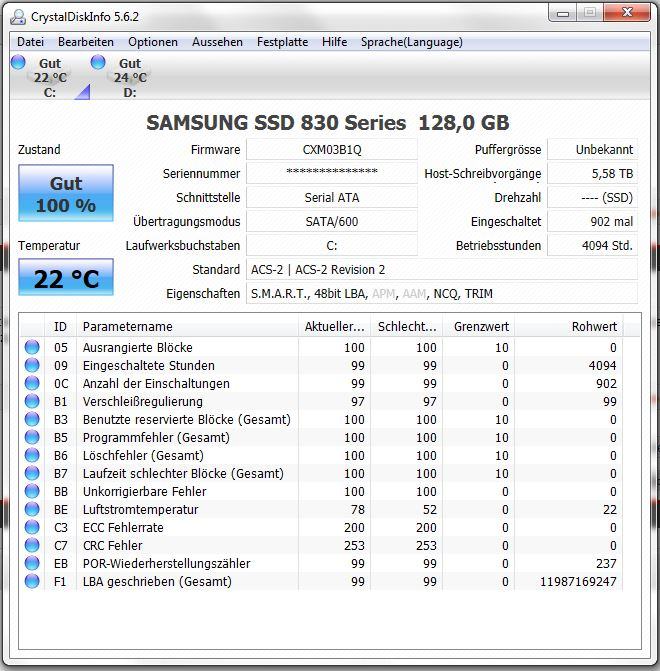Click the Rohwert column header
Image resolution: width=660 pixels, height=671 pixels.
pos(569,327)
